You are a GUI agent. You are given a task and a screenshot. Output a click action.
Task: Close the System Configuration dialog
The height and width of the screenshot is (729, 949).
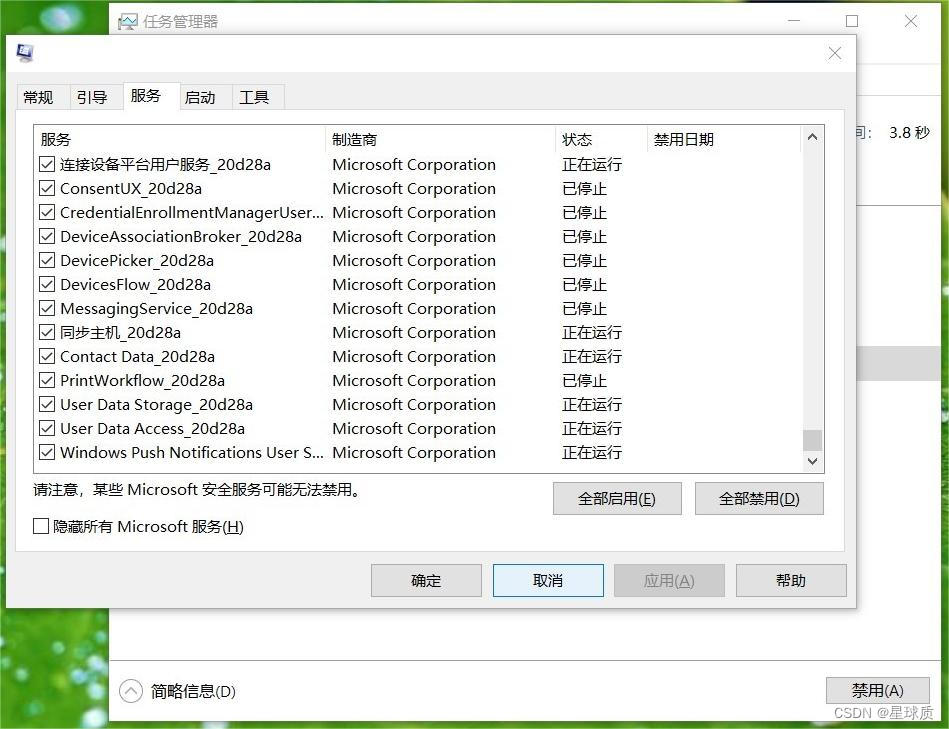point(835,53)
